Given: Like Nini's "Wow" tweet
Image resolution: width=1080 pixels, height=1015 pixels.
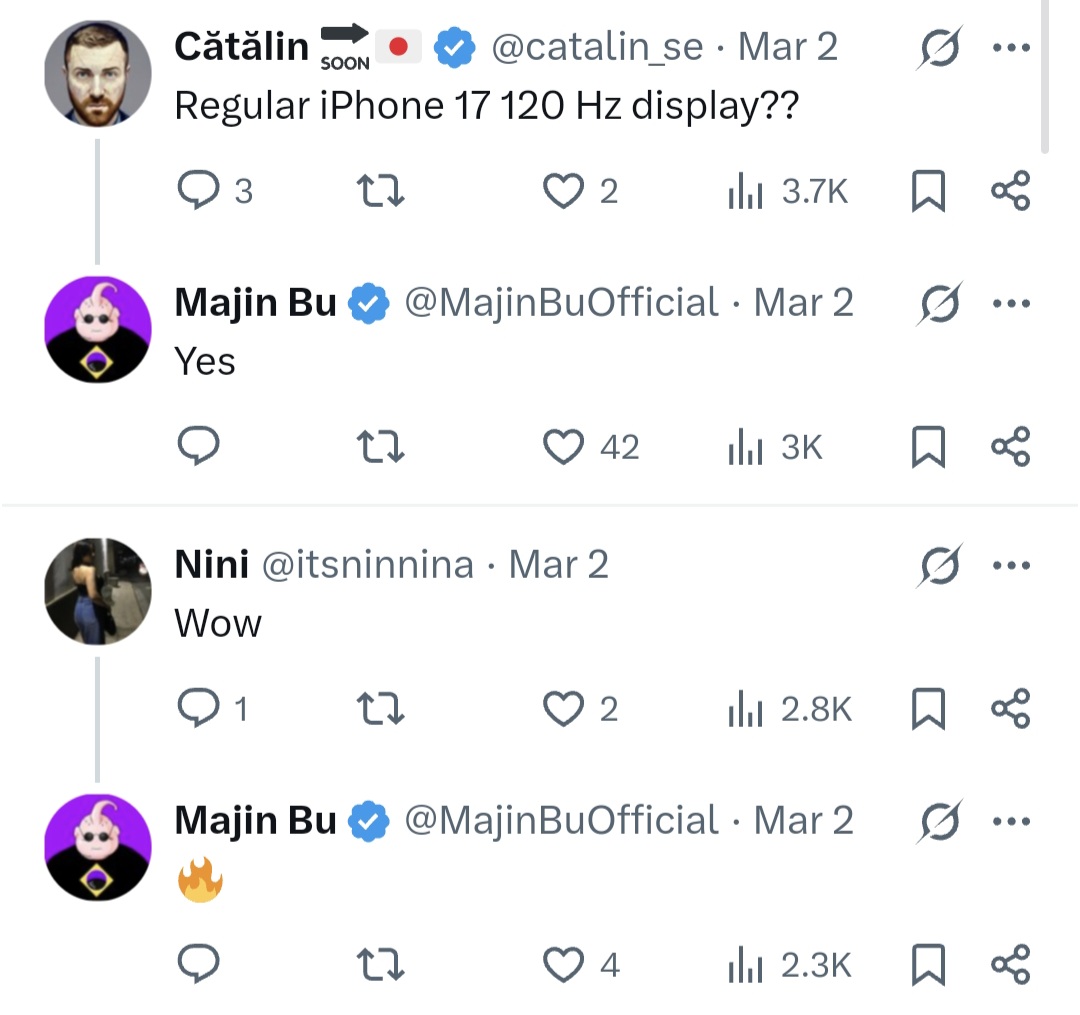Looking at the screenshot, I should click(563, 709).
